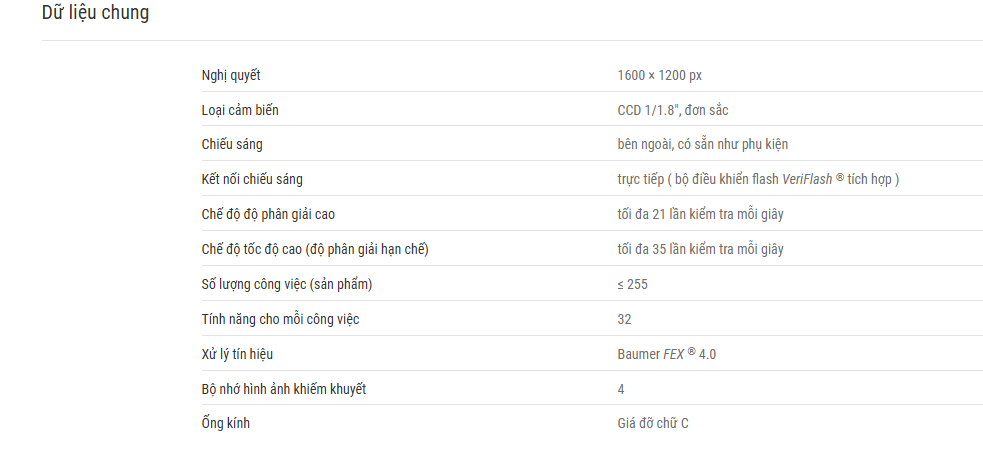This screenshot has height=462, width=983.
Task: Click the 'CCD 1/1.8", đơn sắc' sensor value
Action: tap(673, 110)
